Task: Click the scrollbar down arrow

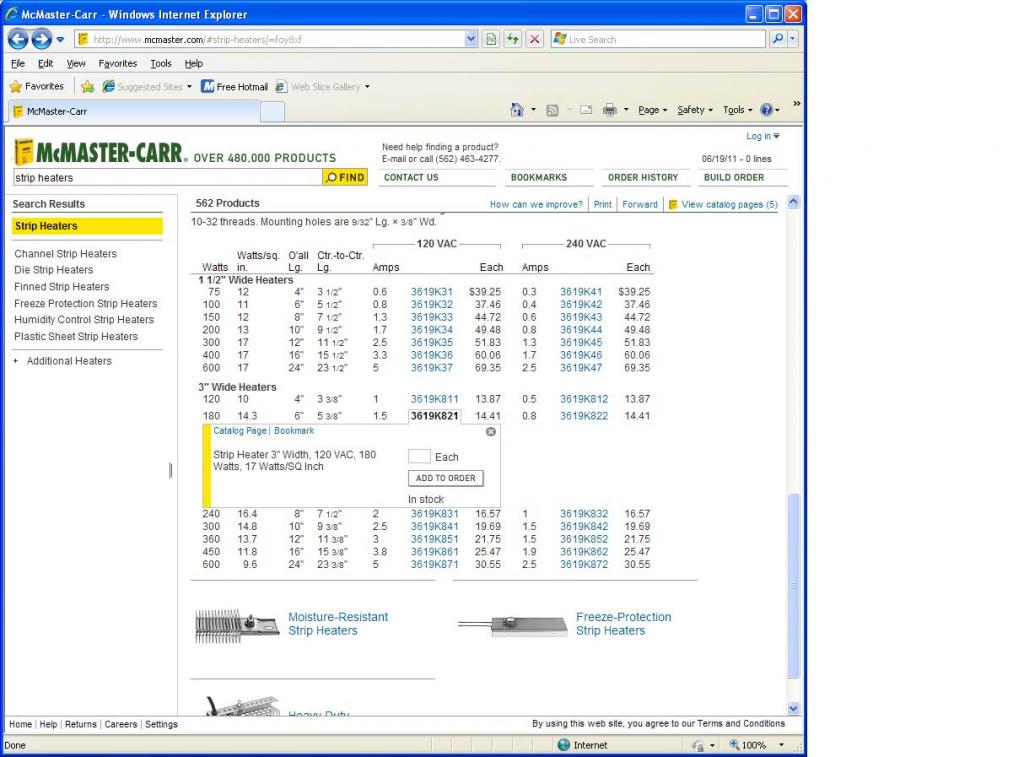Action: coord(793,708)
